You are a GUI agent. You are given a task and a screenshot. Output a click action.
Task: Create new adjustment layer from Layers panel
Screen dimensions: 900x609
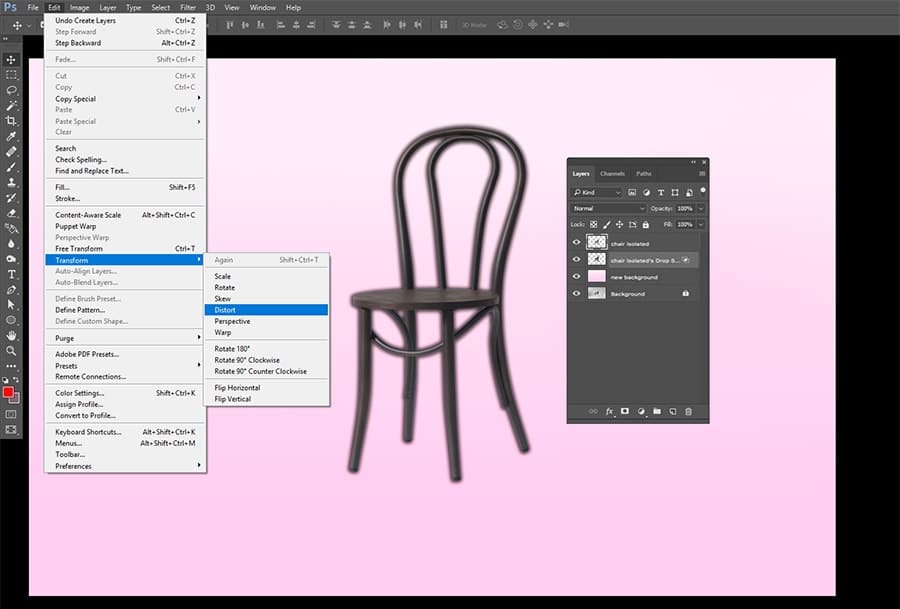641,412
